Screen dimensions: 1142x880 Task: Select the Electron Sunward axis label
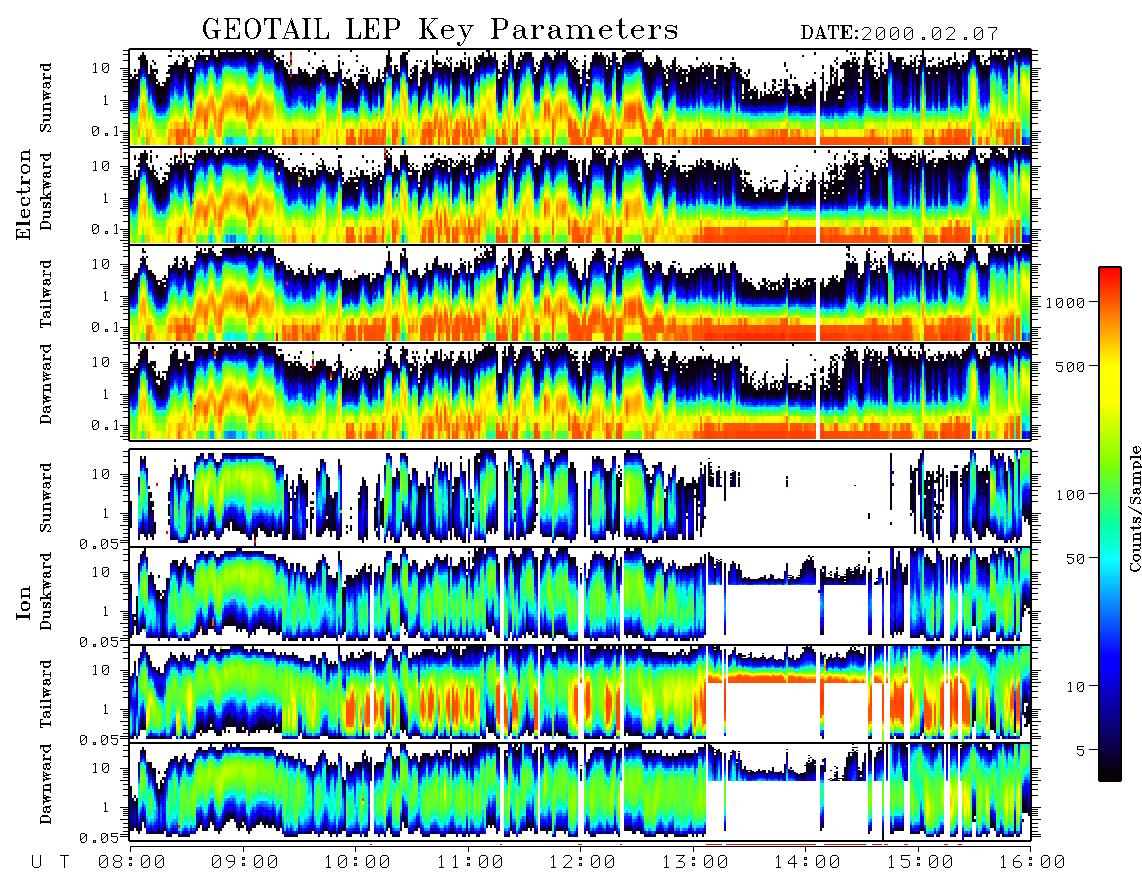[46, 98]
